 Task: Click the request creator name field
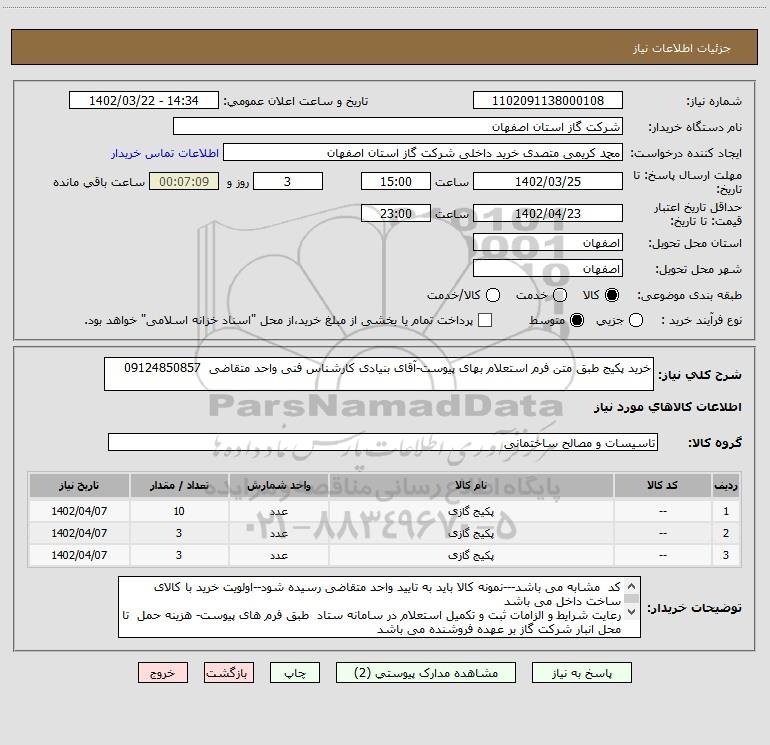(x=423, y=152)
